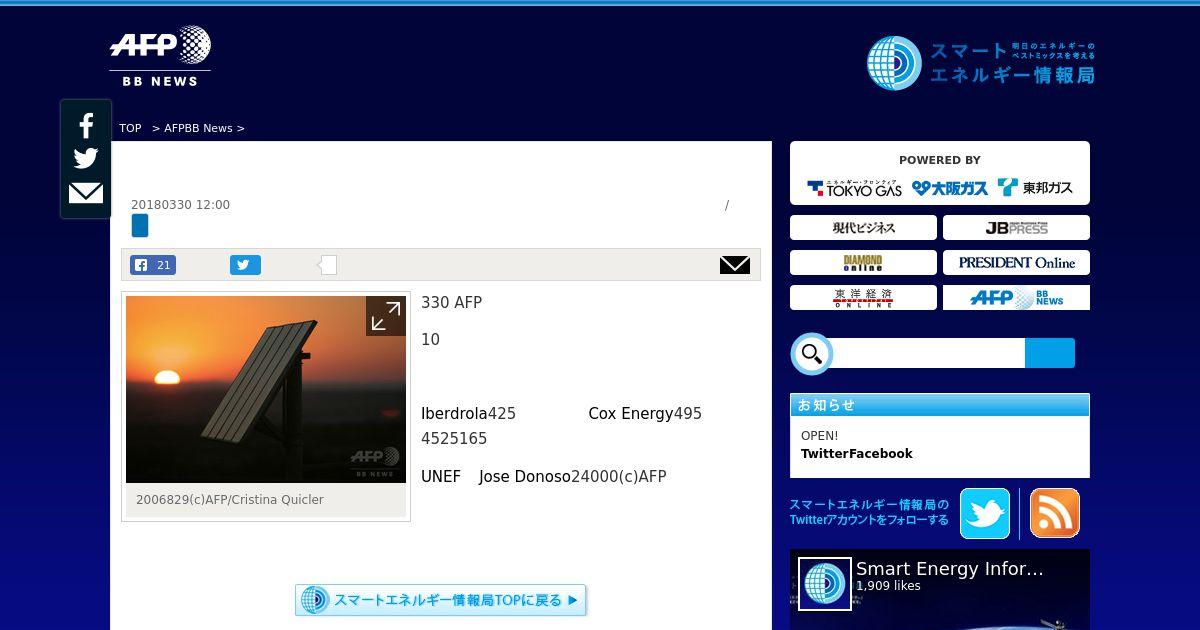
Task: Click the TOP breadcrumb link
Action: [130, 128]
